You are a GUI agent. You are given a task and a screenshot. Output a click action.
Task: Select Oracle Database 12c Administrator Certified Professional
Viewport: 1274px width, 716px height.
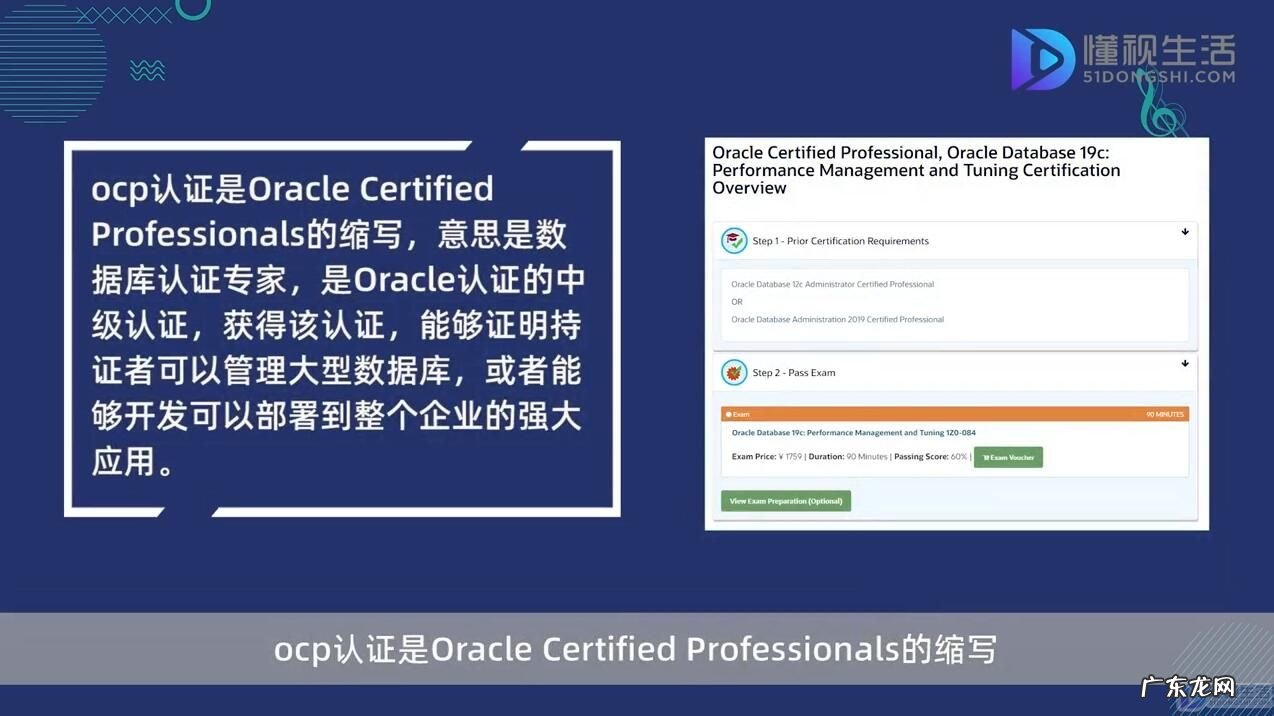click(x=832, y=283)
